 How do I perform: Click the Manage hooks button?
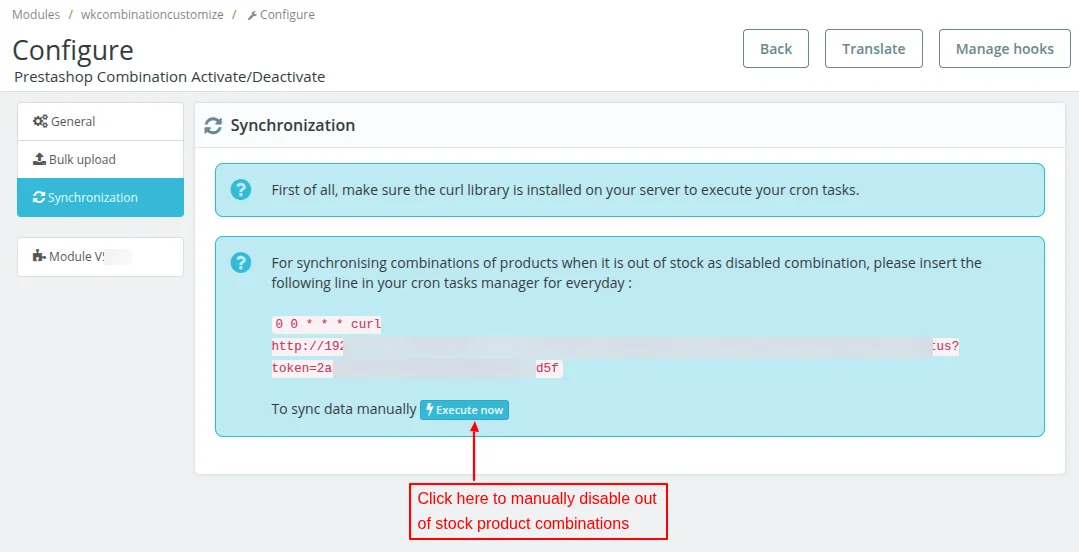[x=1004, y=49]
